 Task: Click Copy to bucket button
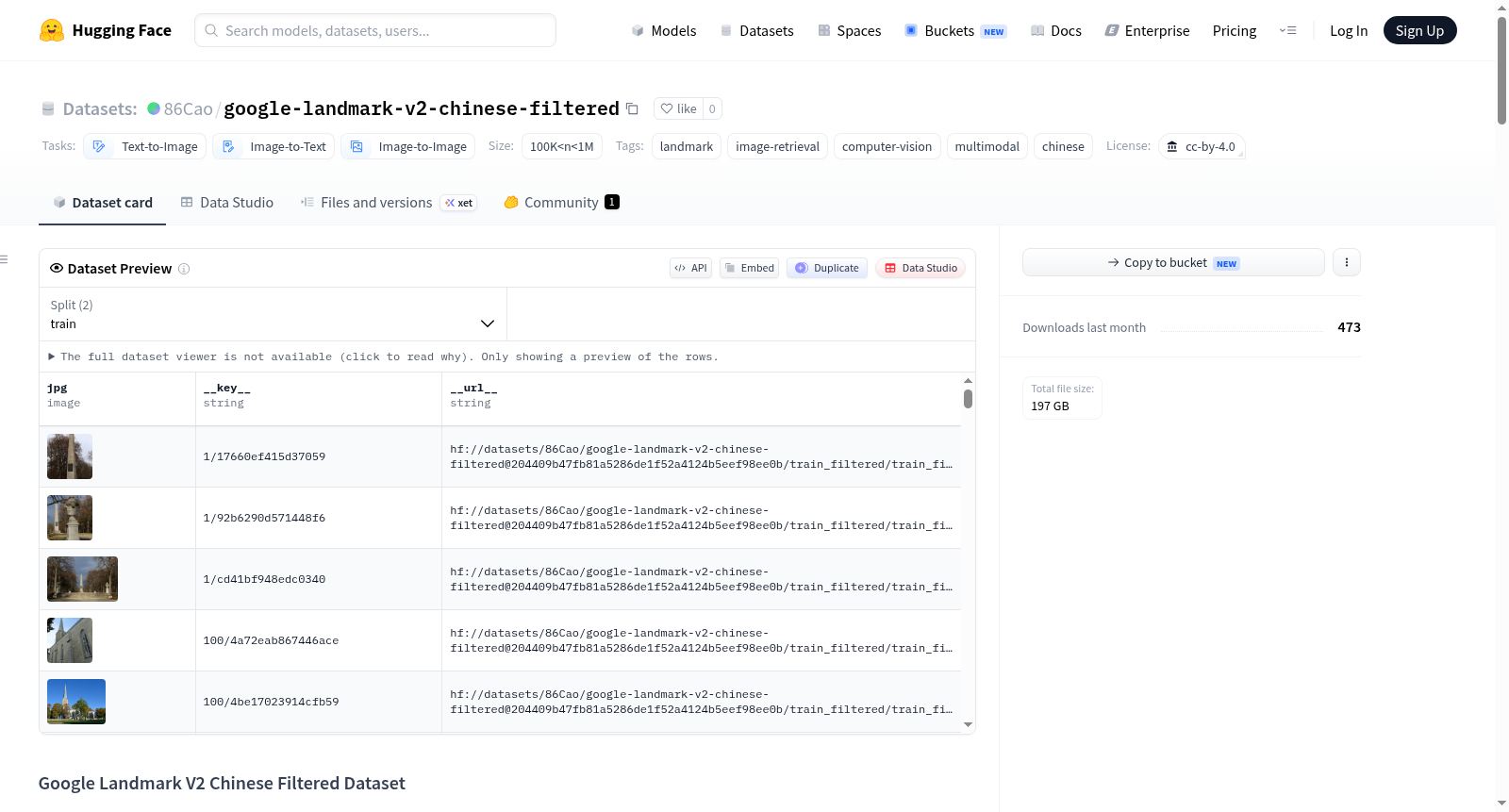click(x=1173, y=262)
